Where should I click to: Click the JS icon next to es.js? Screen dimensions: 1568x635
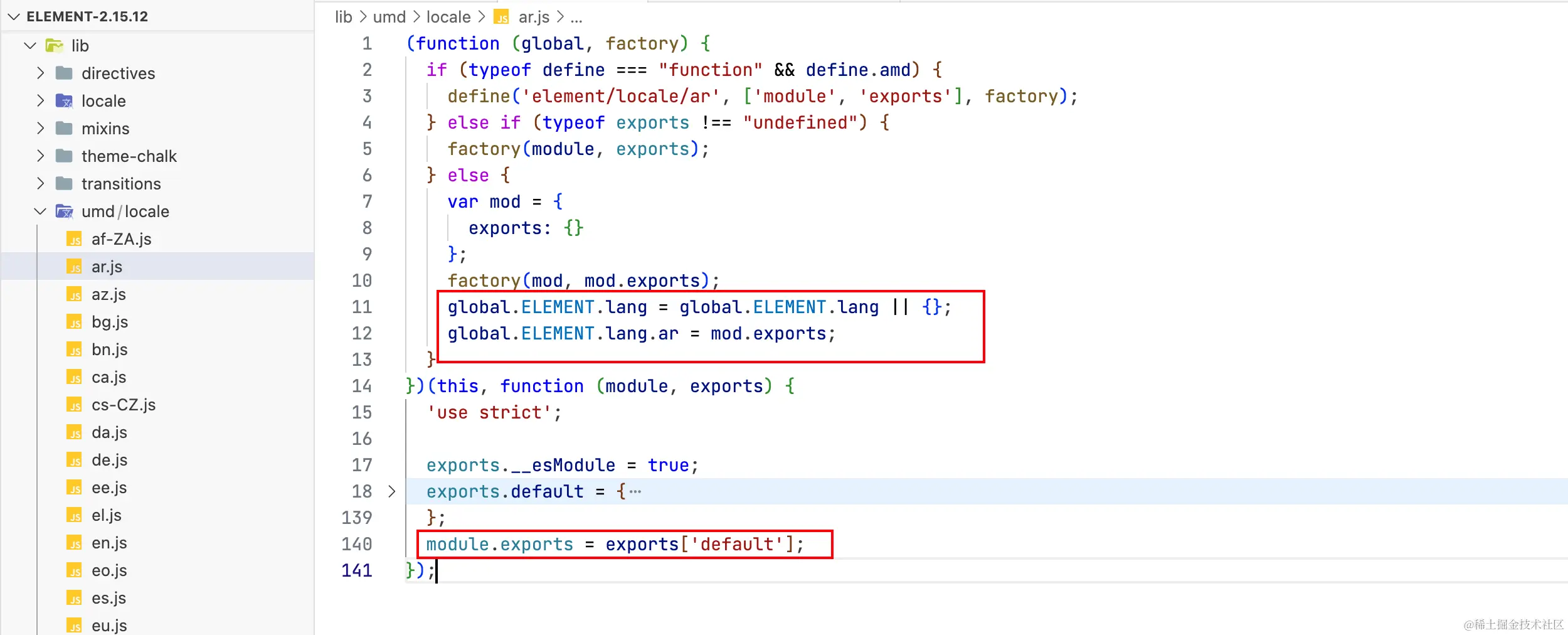pos(74,598)
